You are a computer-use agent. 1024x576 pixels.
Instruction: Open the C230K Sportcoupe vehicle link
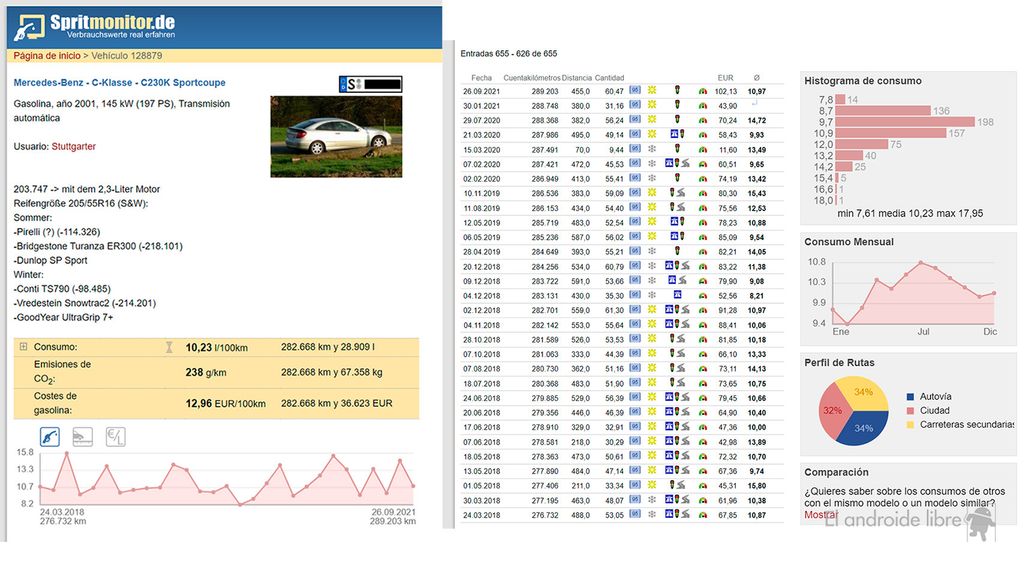[x=184, y=83]
